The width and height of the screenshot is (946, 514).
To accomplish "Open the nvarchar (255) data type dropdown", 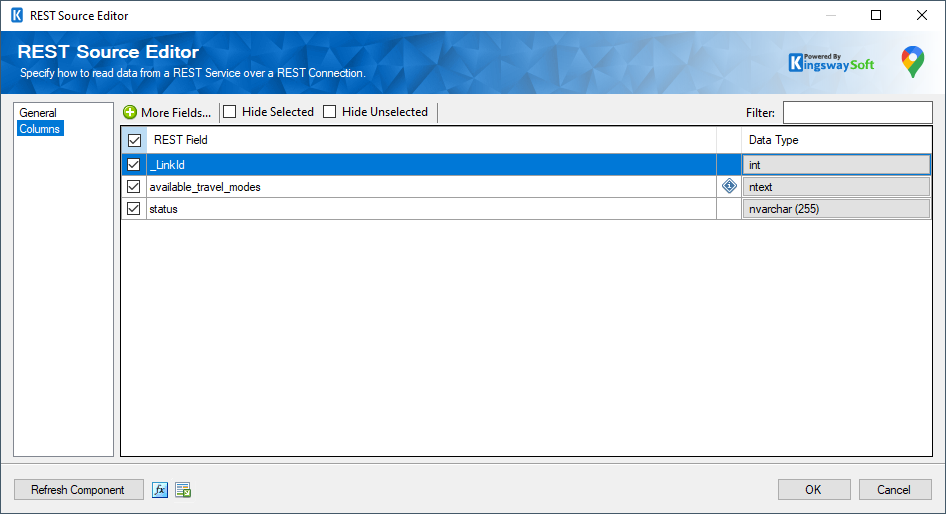I will (x=836, y=209).
